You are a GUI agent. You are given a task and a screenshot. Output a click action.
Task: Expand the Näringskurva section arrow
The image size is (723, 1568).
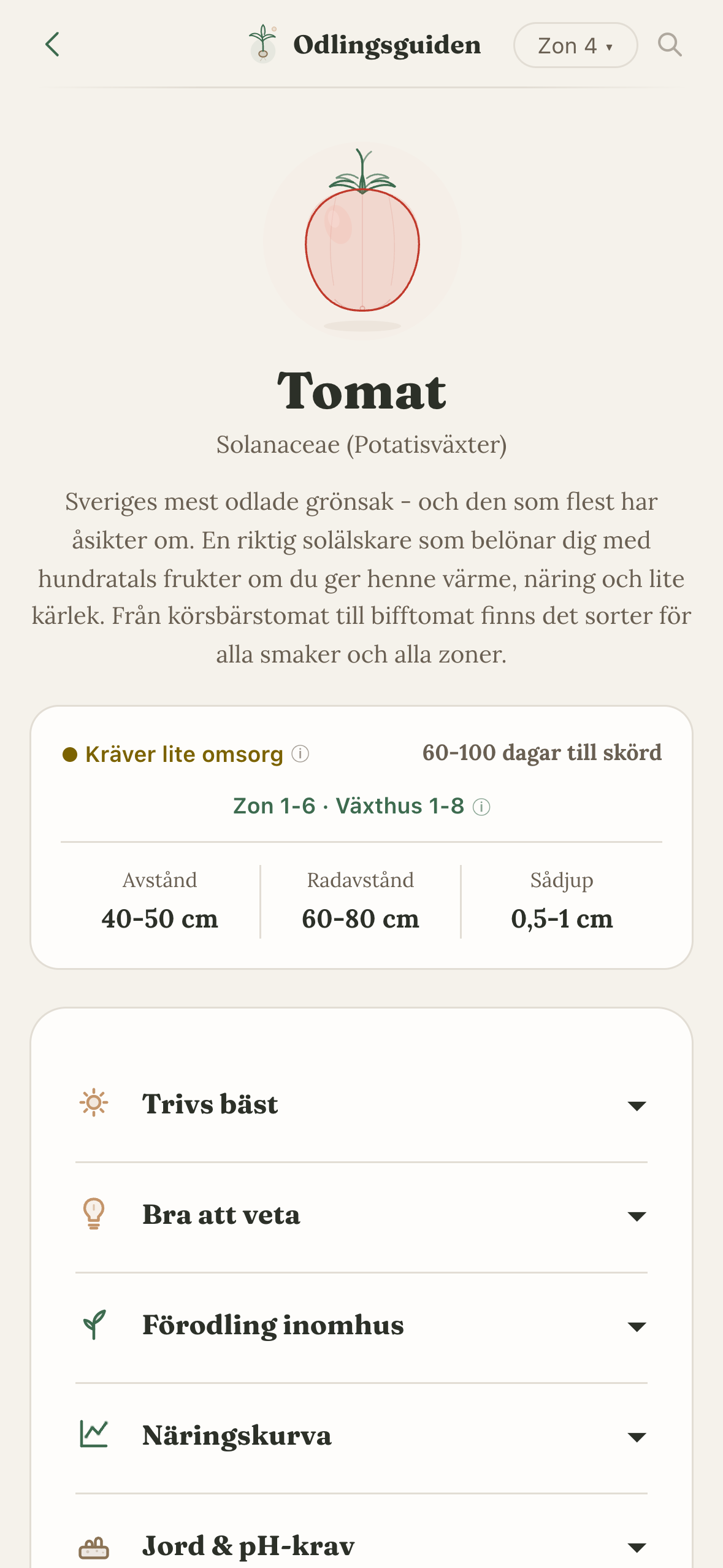click(x=637, y=1437)
